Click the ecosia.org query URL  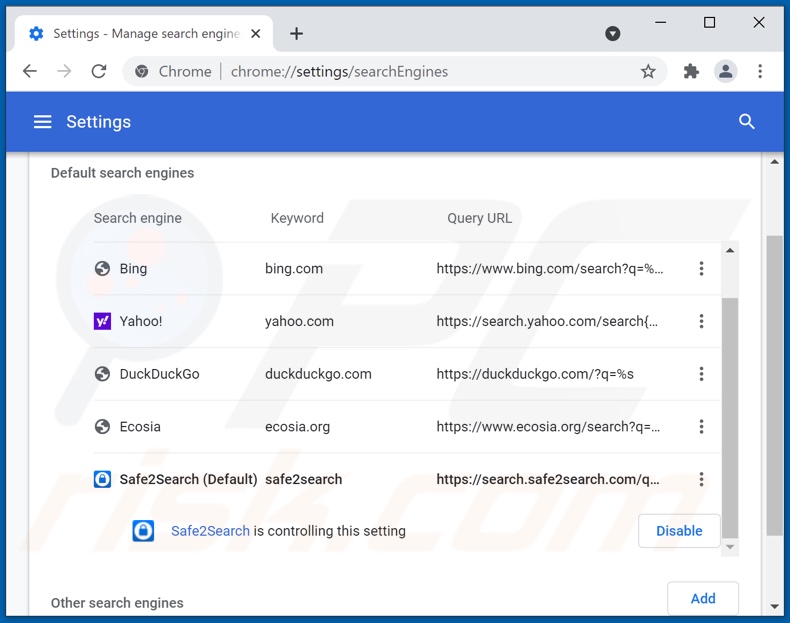point(548,427)
